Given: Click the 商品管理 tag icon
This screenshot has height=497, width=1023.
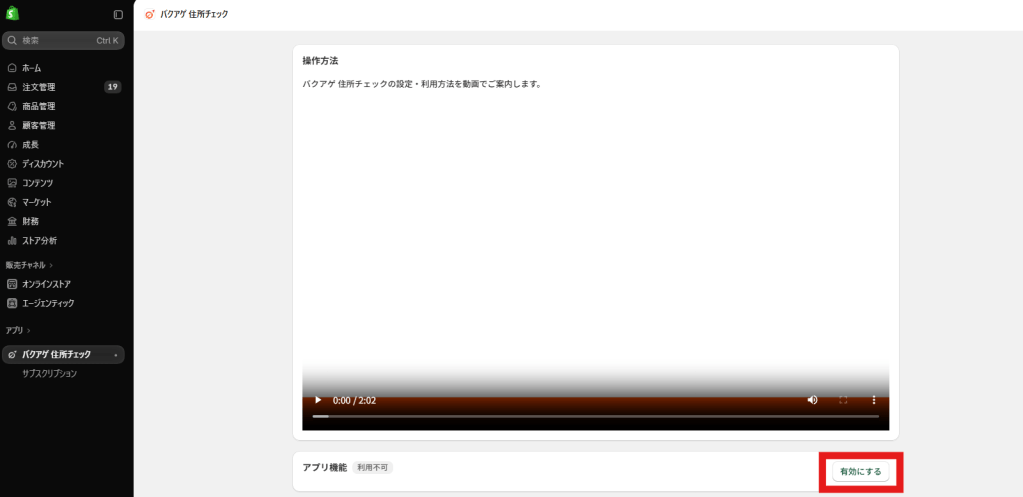Looking at the screenshot, I should click(x=12, y=106).
